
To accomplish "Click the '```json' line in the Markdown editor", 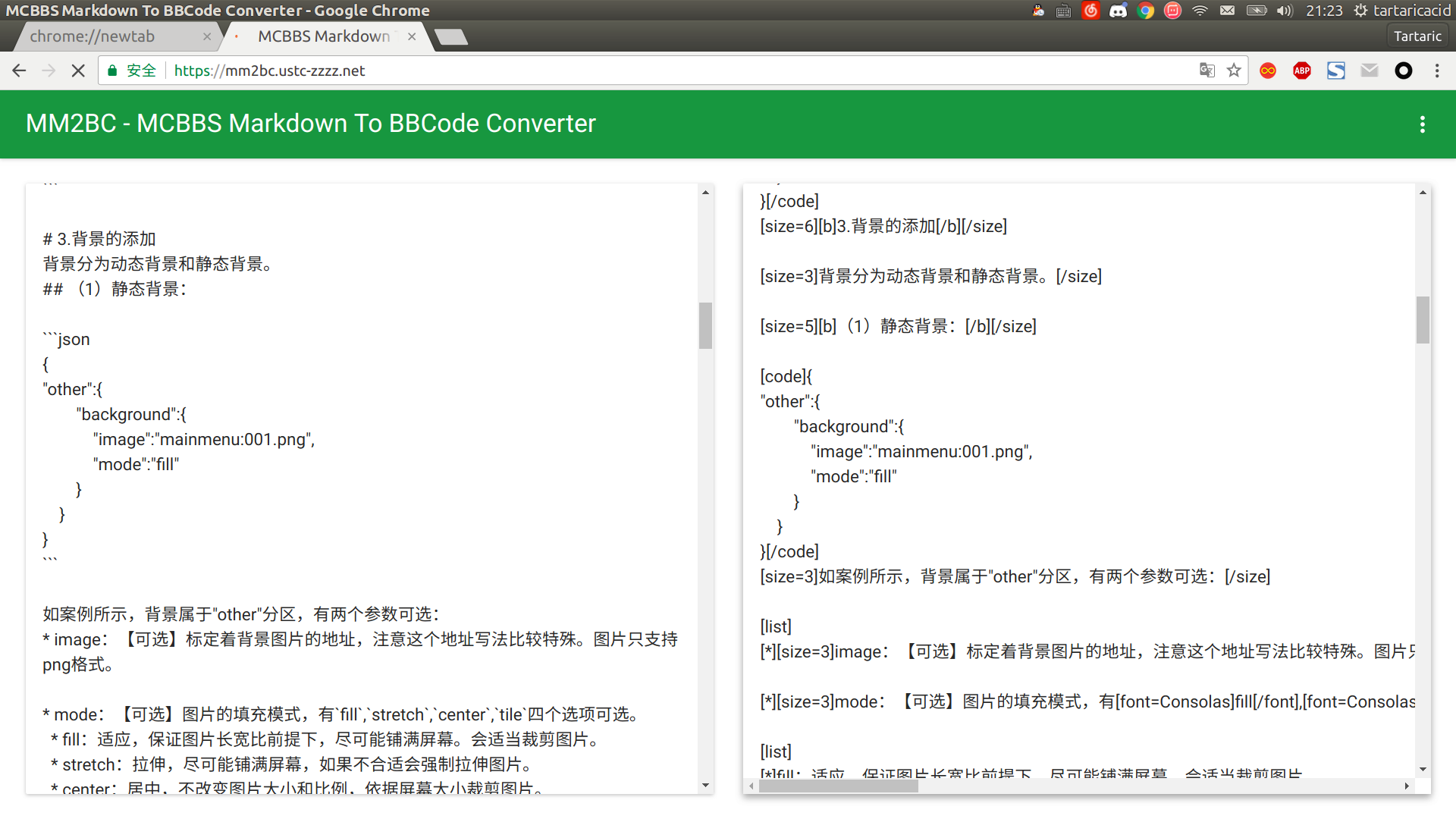I will pos(66,339).
